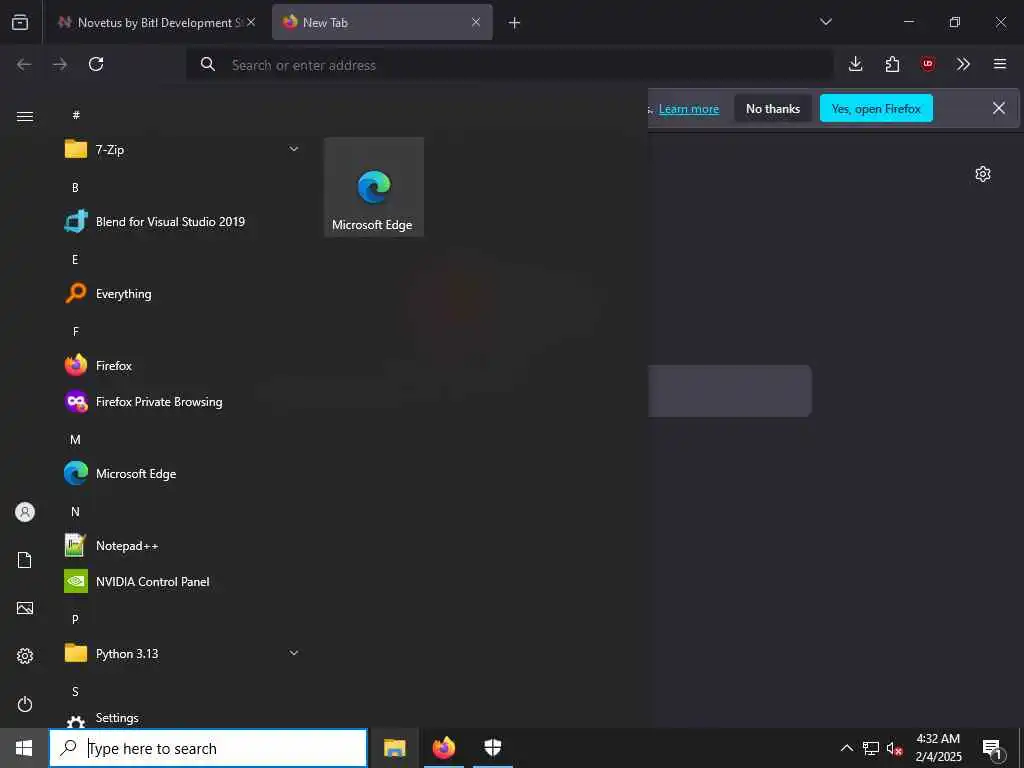Expand the Python 3.13 folder chevron
The width and height of the screenshot is (1024, 768).
(294, 653)
